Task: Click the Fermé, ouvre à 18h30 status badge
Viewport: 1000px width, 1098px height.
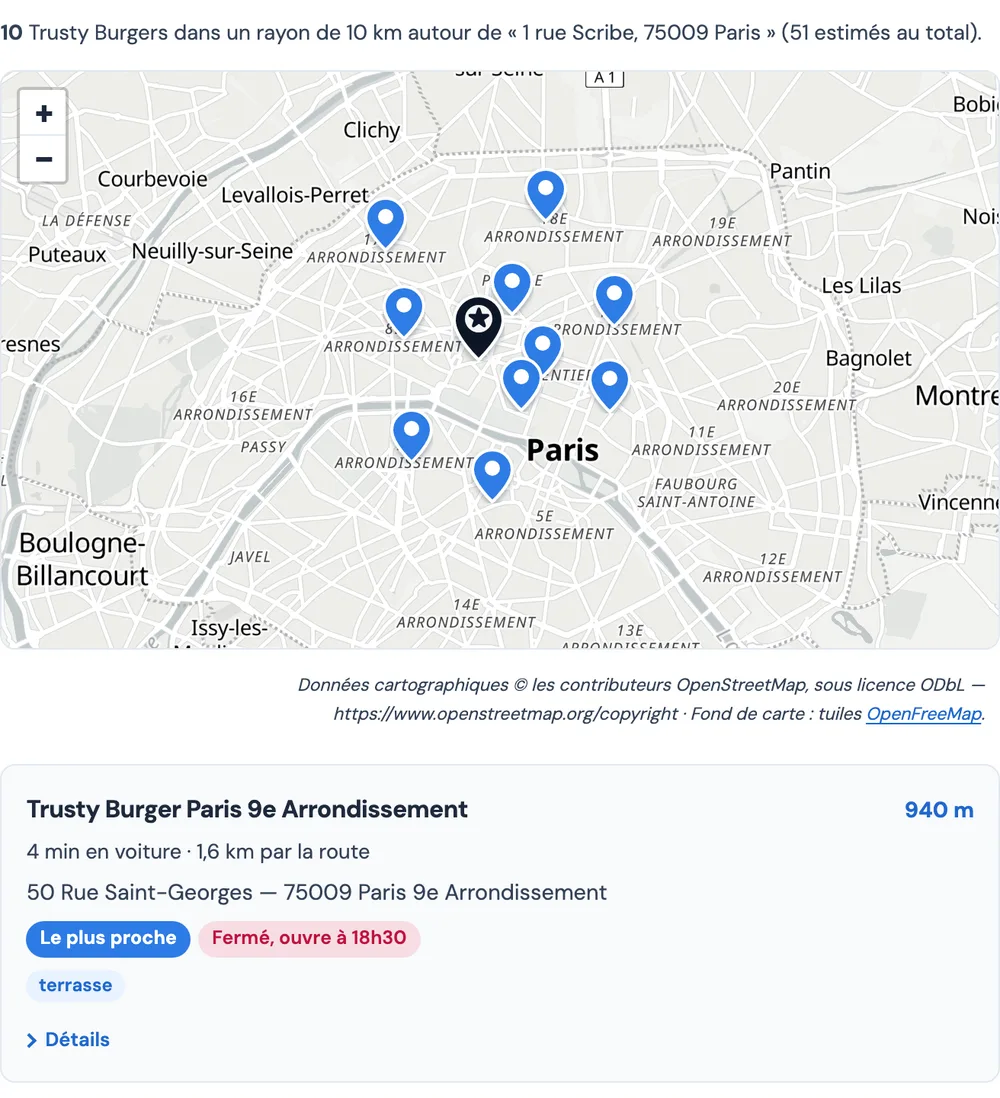Action: point(309,938)
